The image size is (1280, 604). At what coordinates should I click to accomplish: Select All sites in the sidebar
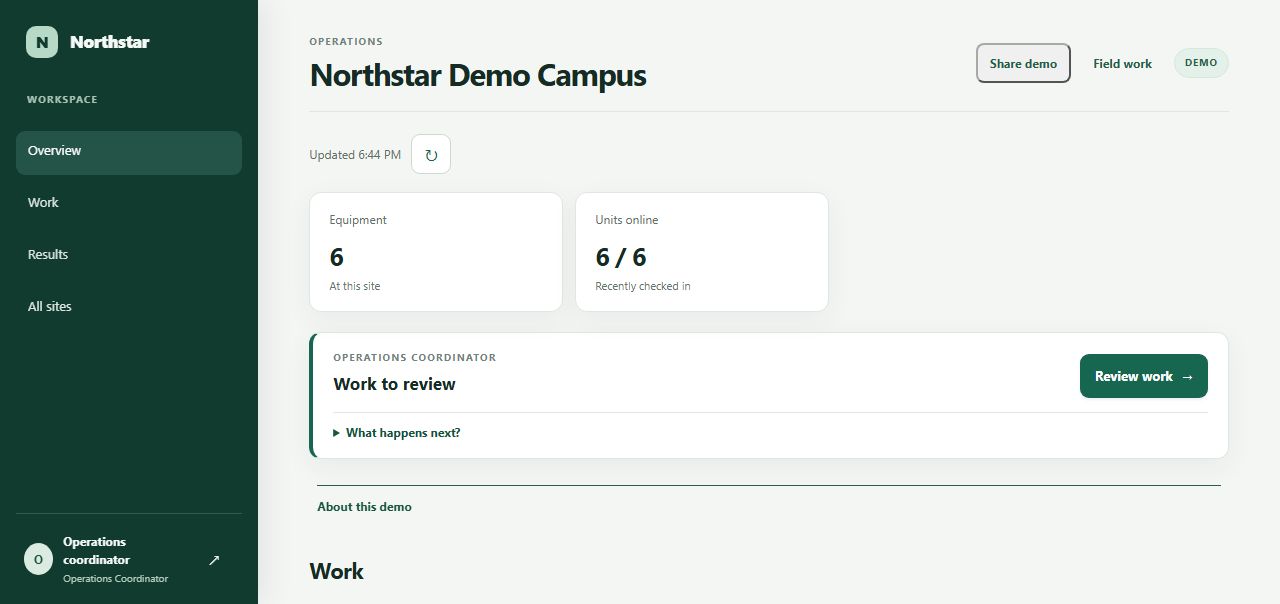click(x=129, y=307)
